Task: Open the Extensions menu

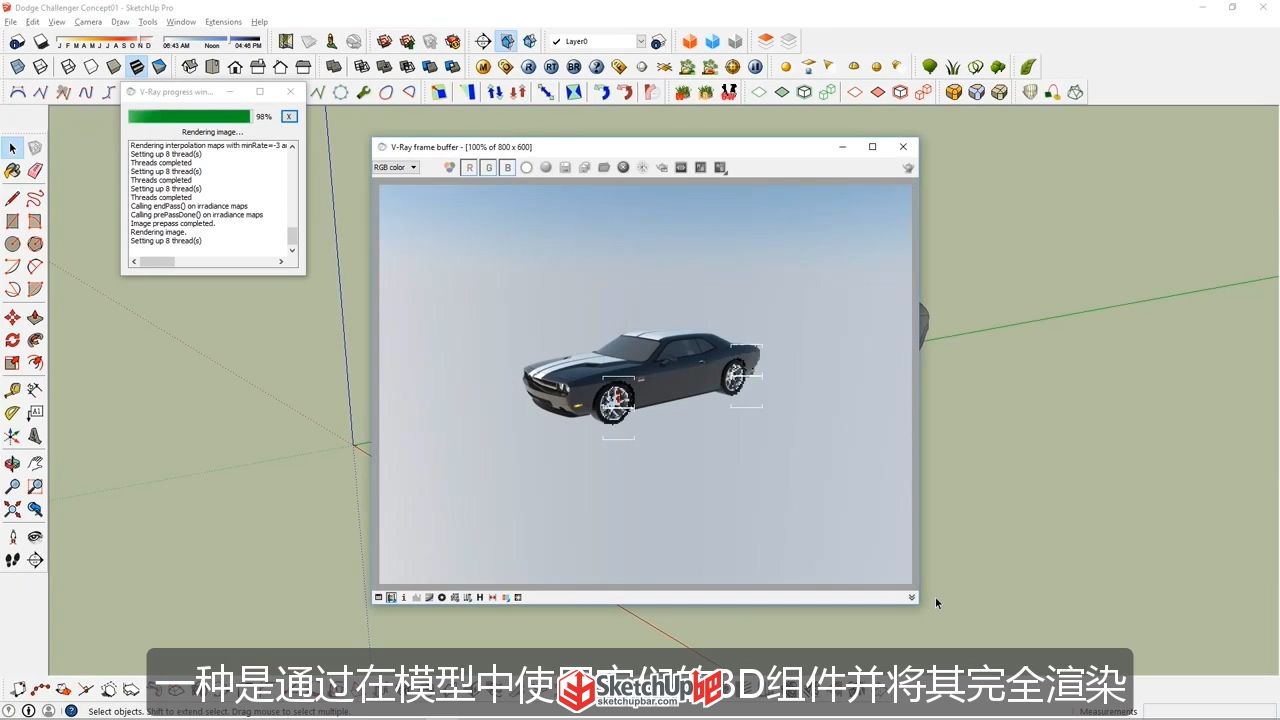Action: [x=223, y=22]
